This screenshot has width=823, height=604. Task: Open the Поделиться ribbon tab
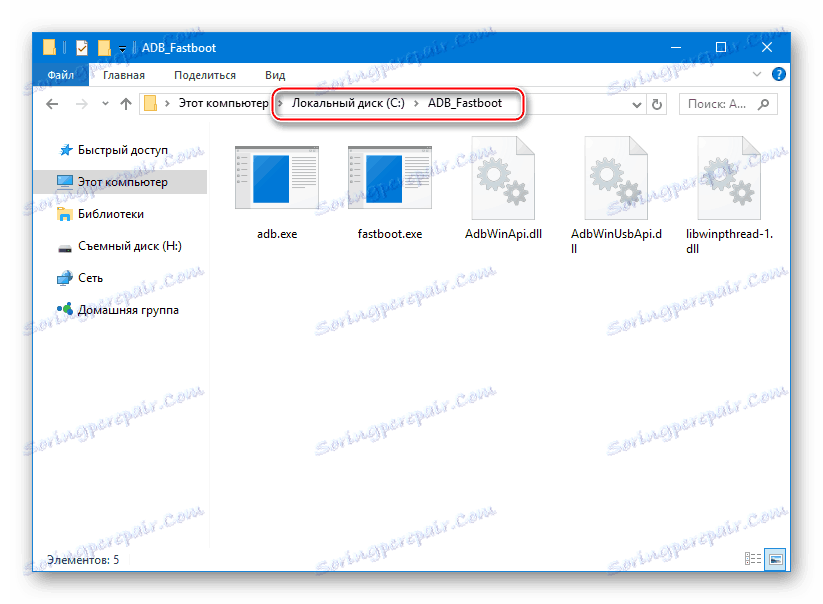point(205,75)
